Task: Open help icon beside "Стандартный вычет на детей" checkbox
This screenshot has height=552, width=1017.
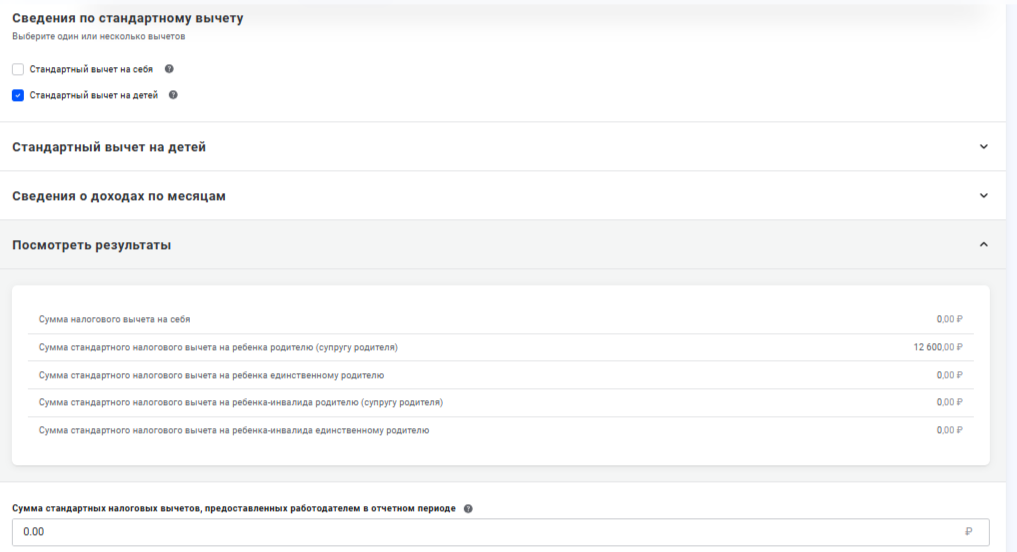Action: (173, 96)
